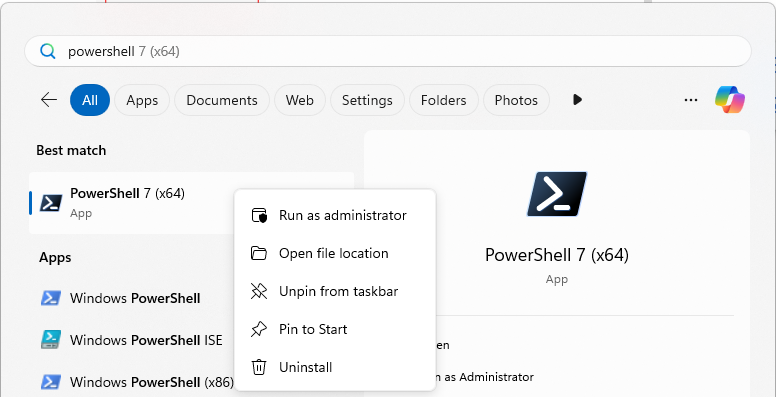Select the Photos filter tab

[516, 100]
